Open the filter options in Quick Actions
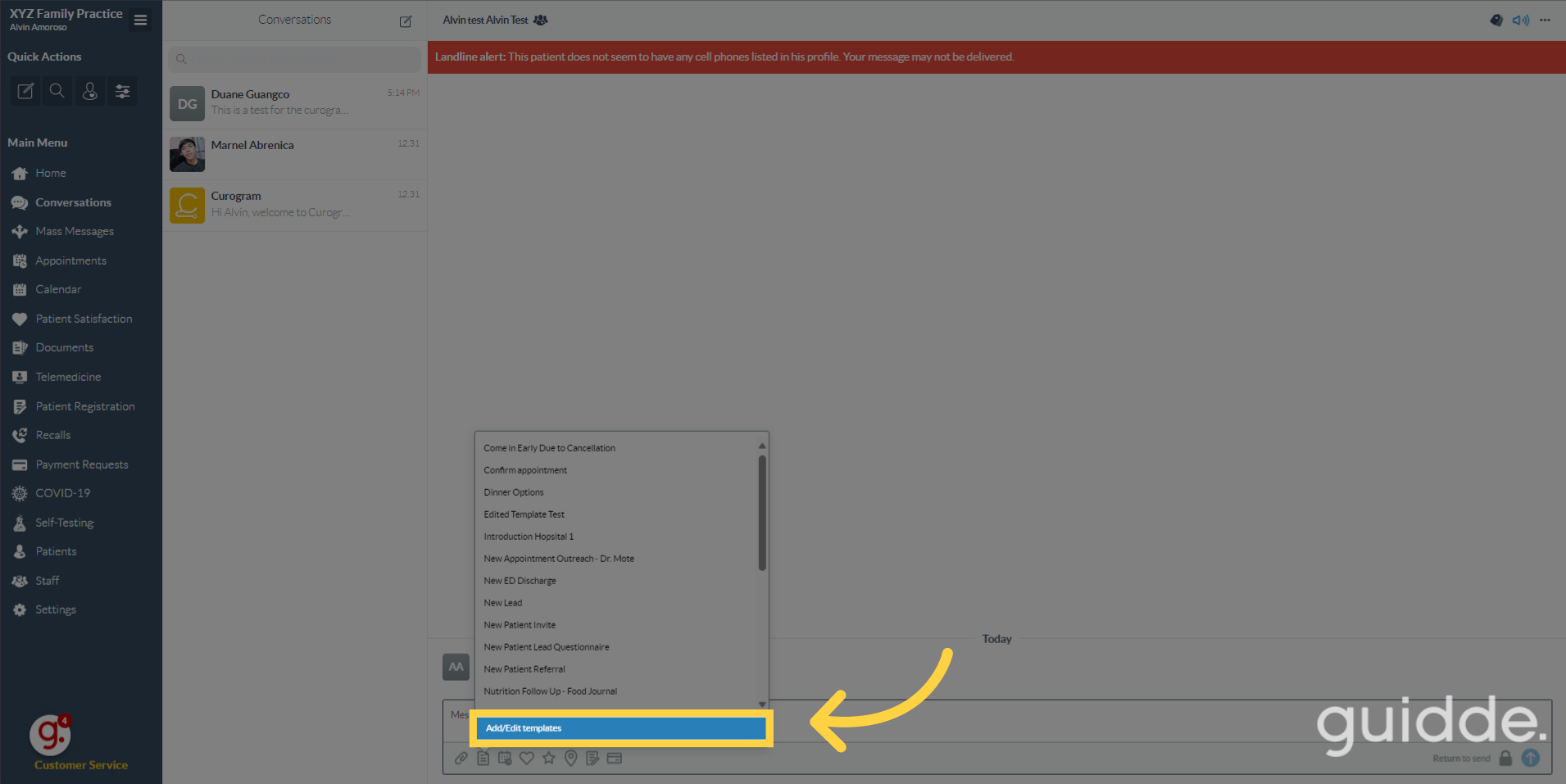1566x784 pixels. pyautogui.click(x=122, y=91)
